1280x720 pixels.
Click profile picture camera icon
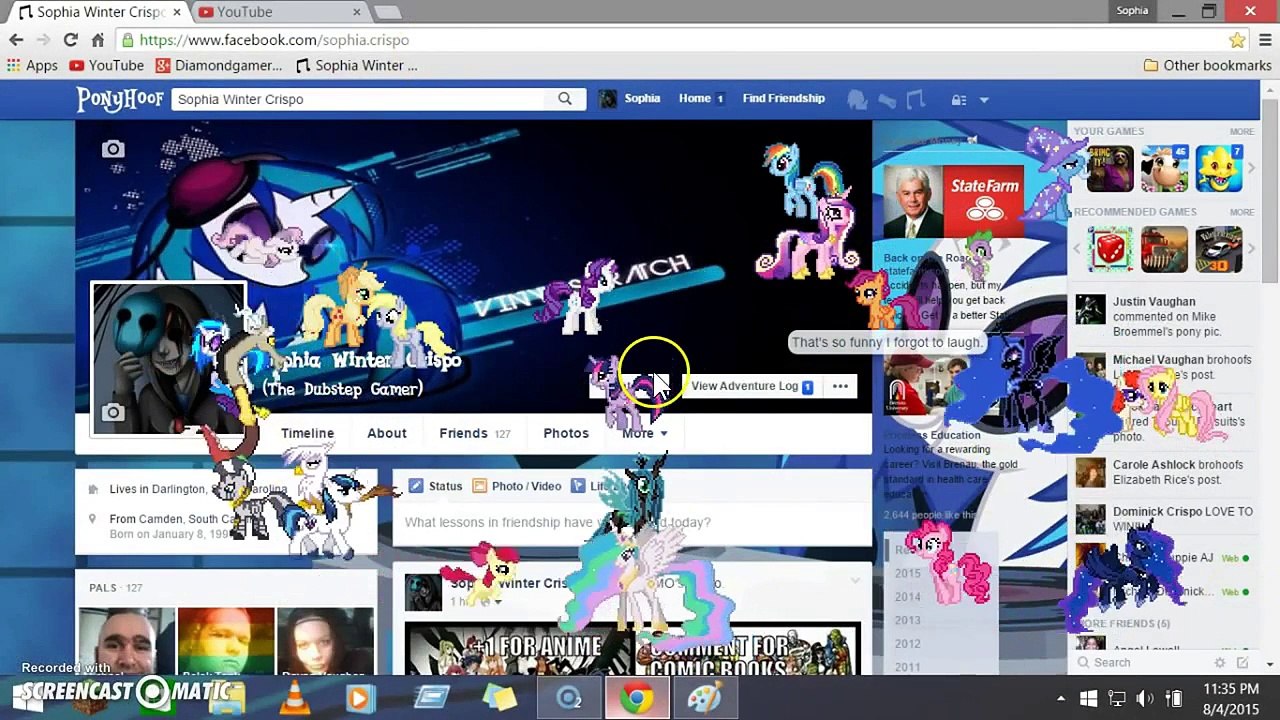click(x=113, y=412)
